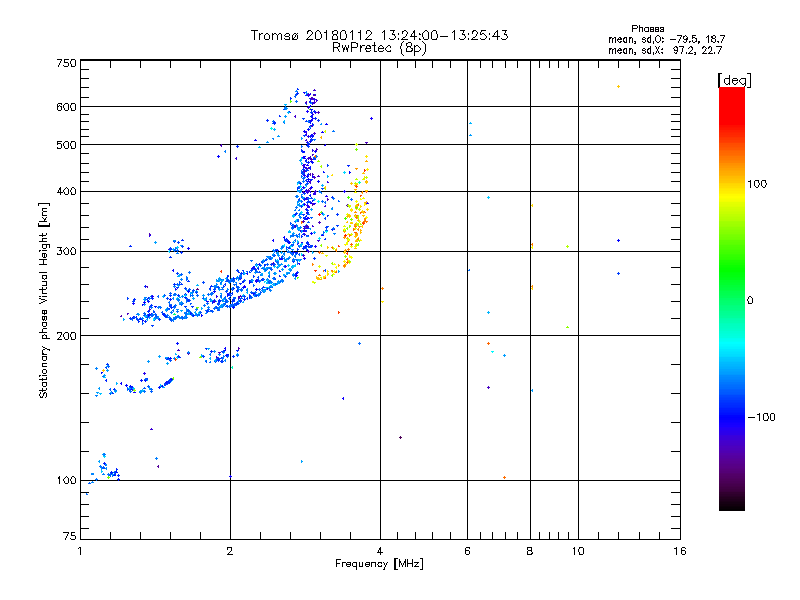
Task: Click the x-axis '4' tick label
Action: click(380, 551)
